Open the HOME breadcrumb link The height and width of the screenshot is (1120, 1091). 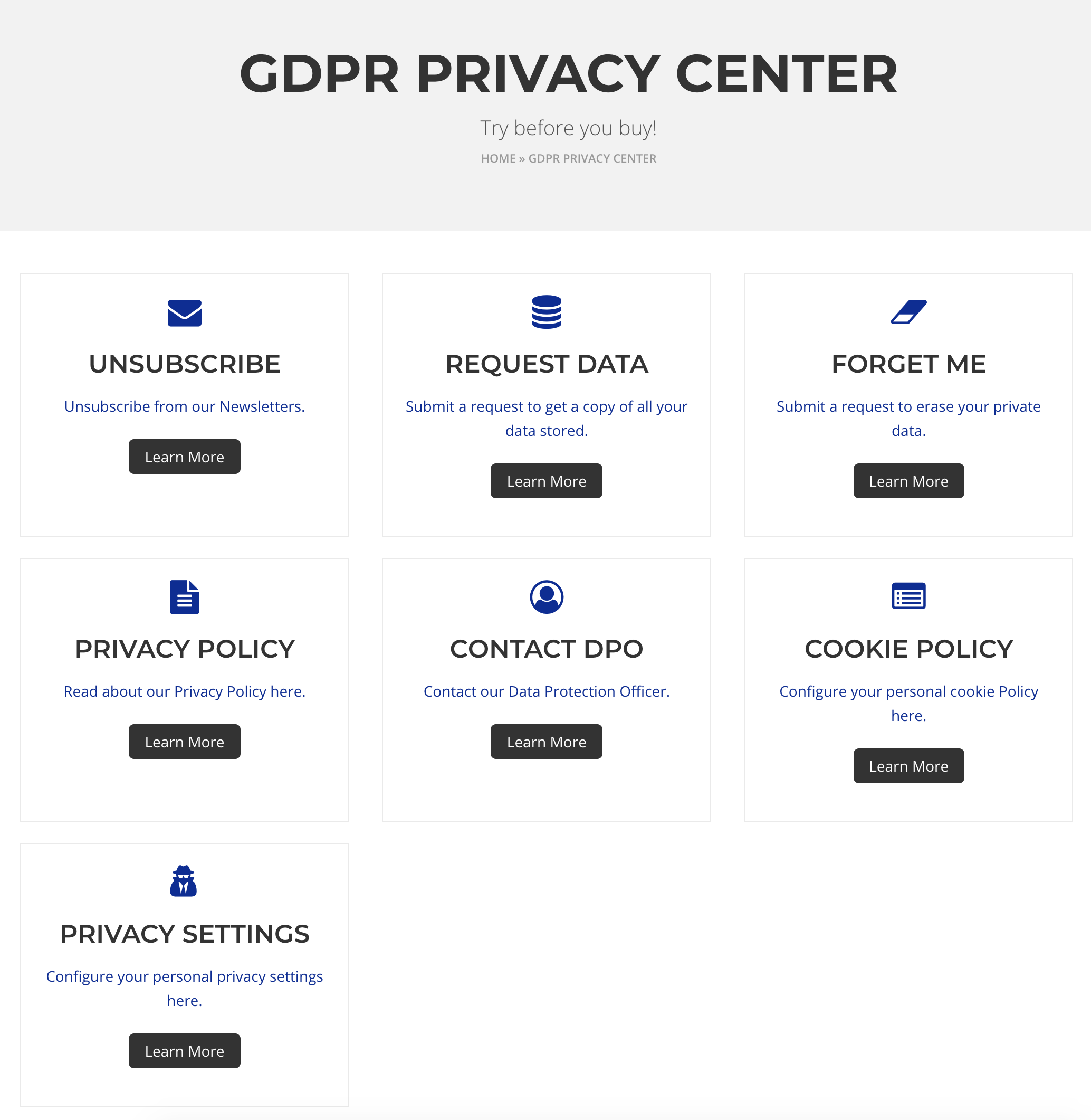(x=498, y=158)
